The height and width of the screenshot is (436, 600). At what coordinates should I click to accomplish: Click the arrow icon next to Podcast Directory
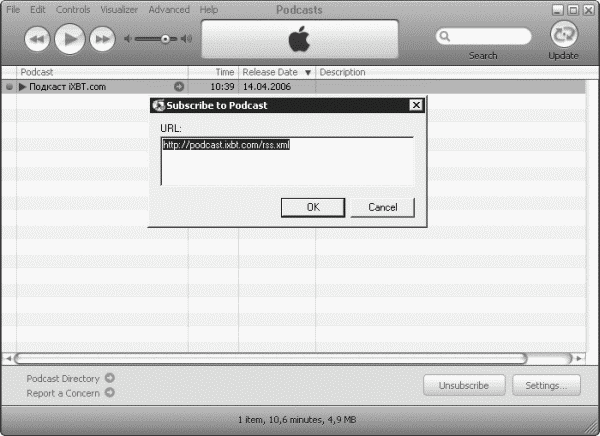pos(110,378)
